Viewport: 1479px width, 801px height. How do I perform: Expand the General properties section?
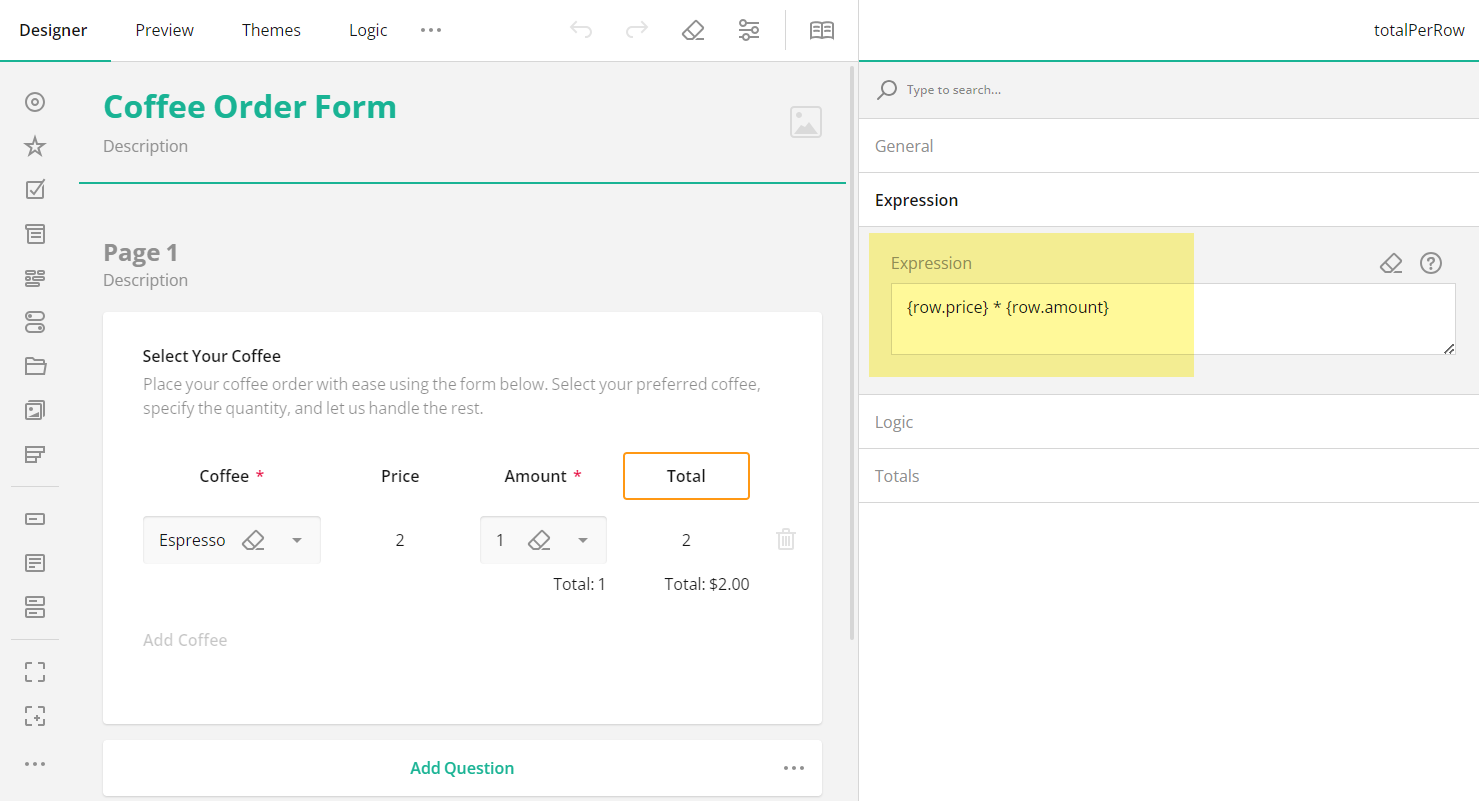click(904, 146)
